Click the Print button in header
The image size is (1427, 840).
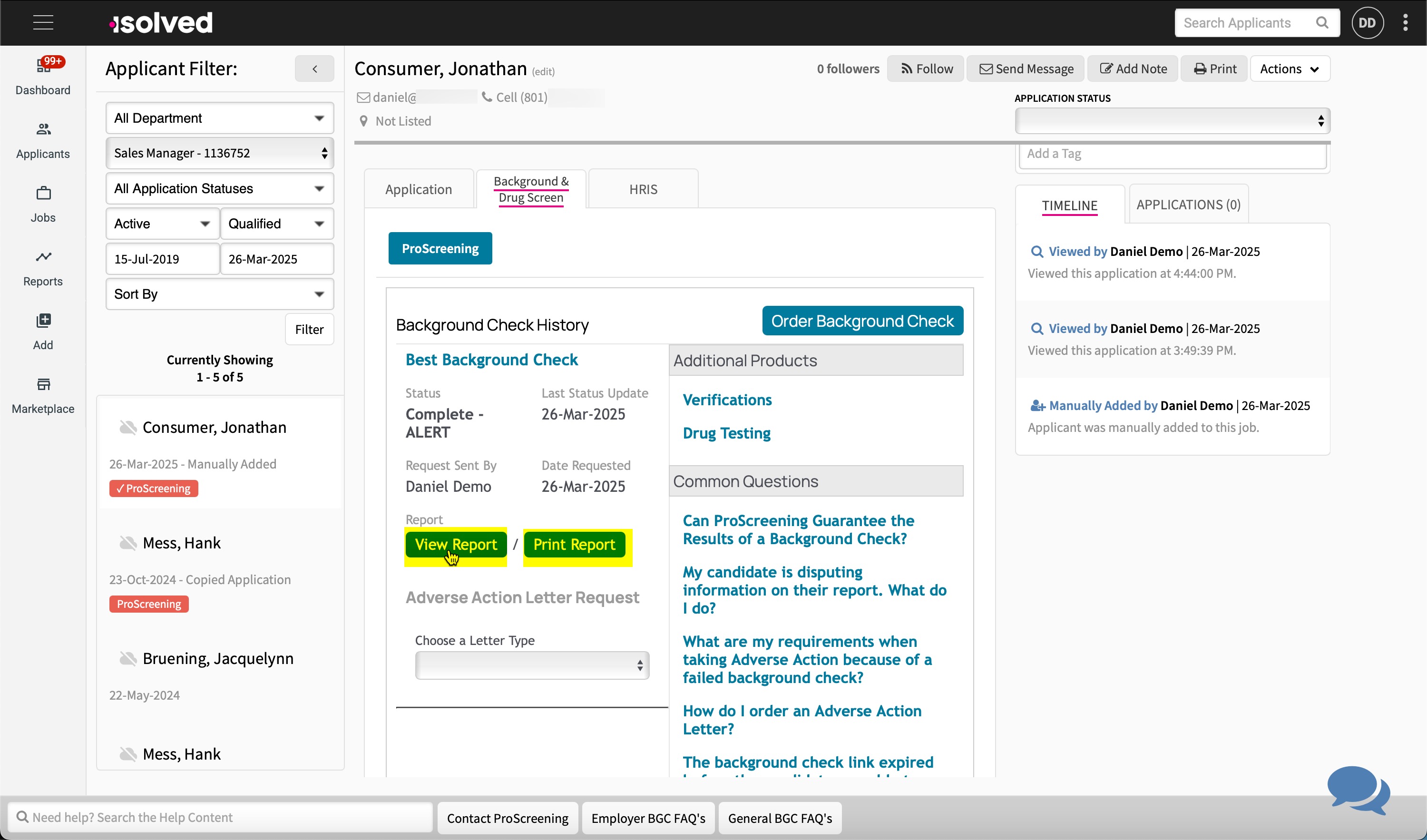(1214, 68)
